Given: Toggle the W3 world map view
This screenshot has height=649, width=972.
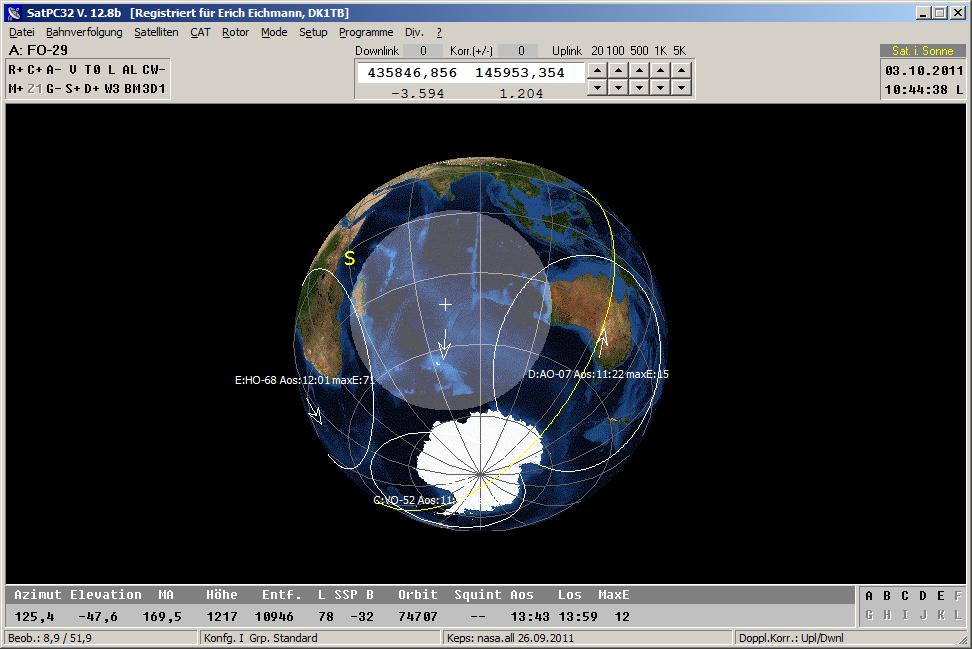Looking at the screenshot, I should pyautogui.click(x=111, y=89).
